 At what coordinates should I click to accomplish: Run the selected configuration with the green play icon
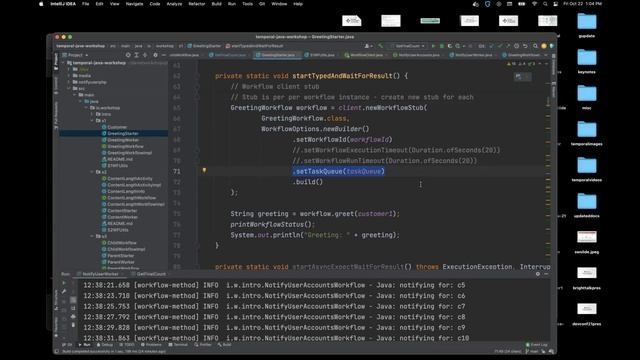[x=433, y=46]
